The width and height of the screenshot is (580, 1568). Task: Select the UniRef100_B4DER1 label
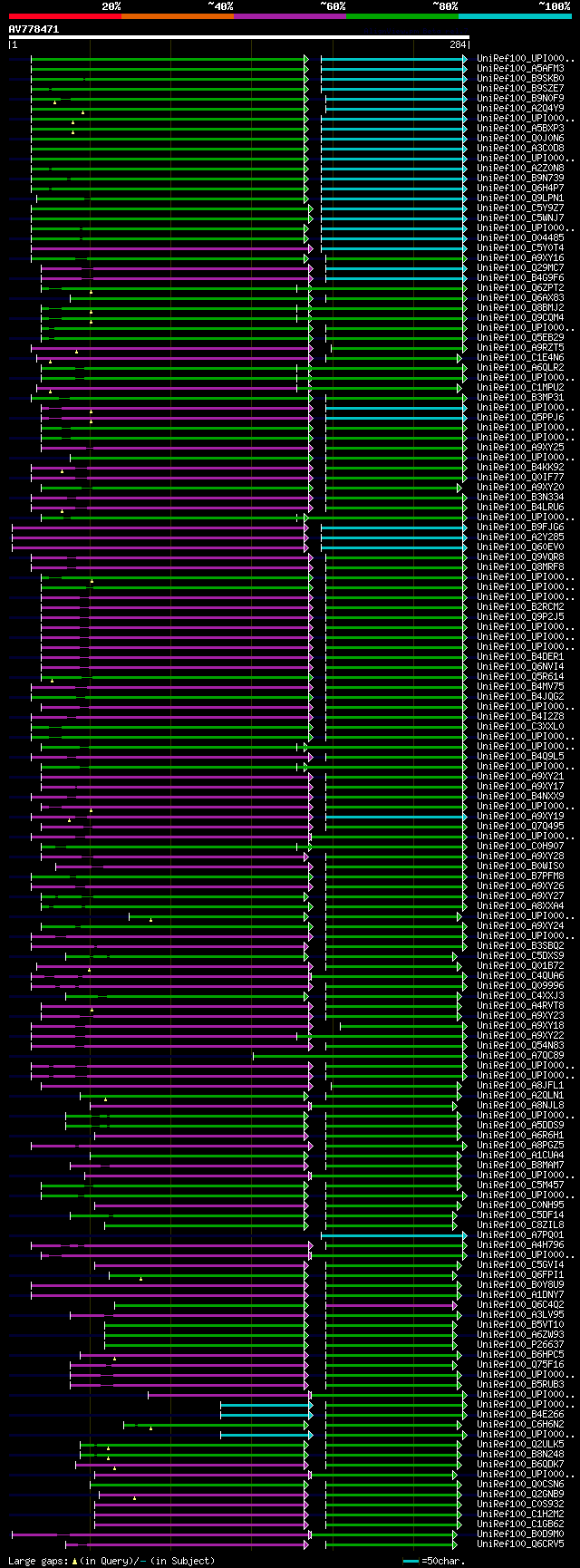click(520, 656)
